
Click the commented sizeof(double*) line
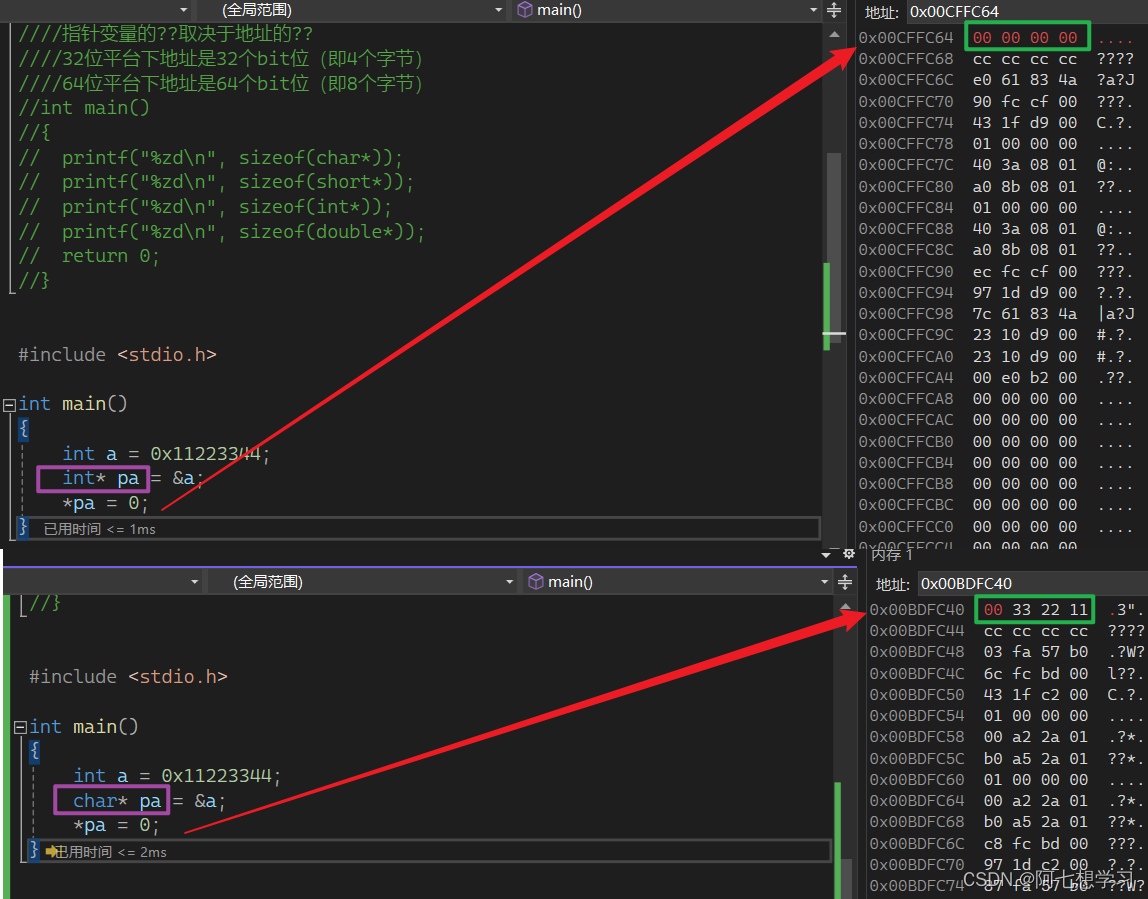click(221, 231)
